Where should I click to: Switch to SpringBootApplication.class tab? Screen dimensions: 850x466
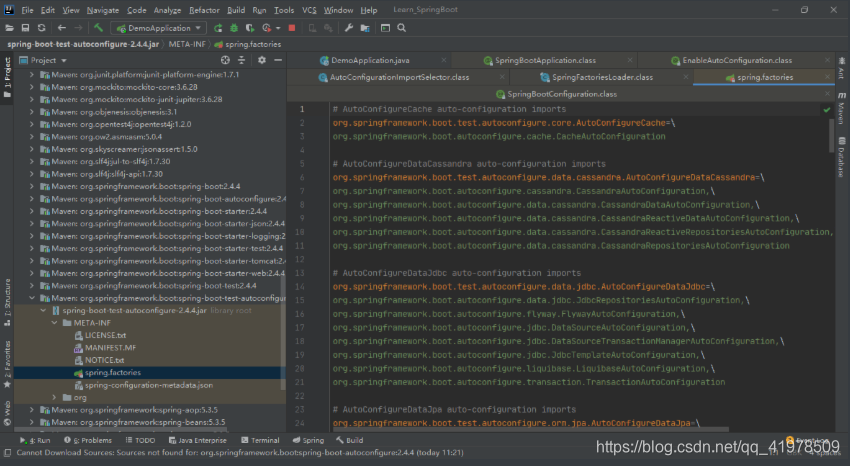coord(545,60)
